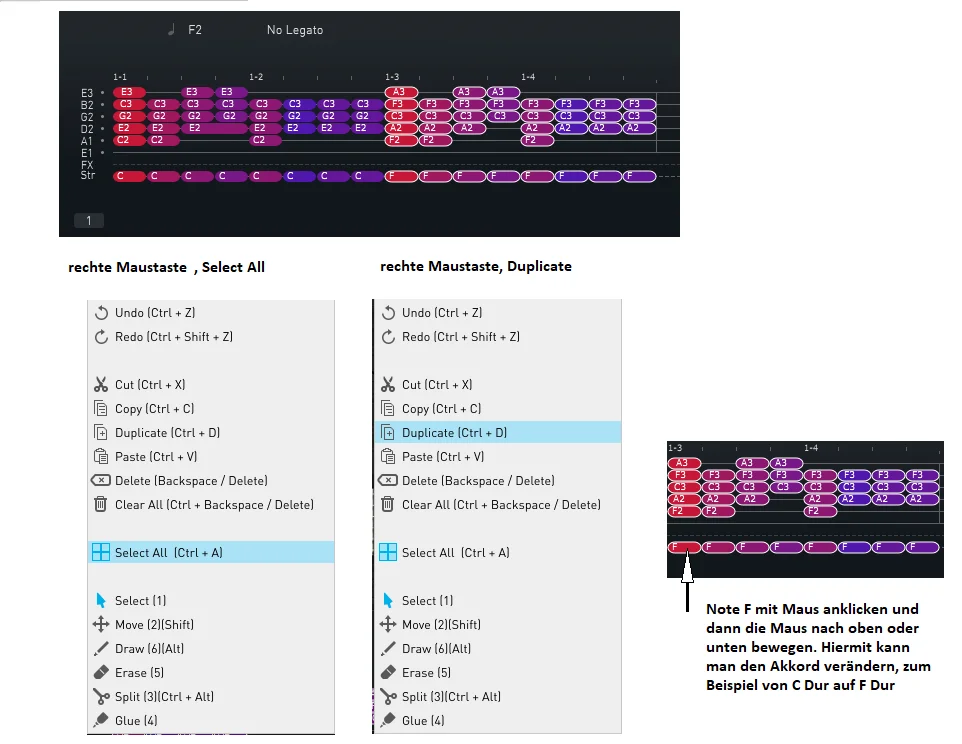Click the Str row label in large editor
The width and height of the screenshot is (962, 744).
click(88, 176)
